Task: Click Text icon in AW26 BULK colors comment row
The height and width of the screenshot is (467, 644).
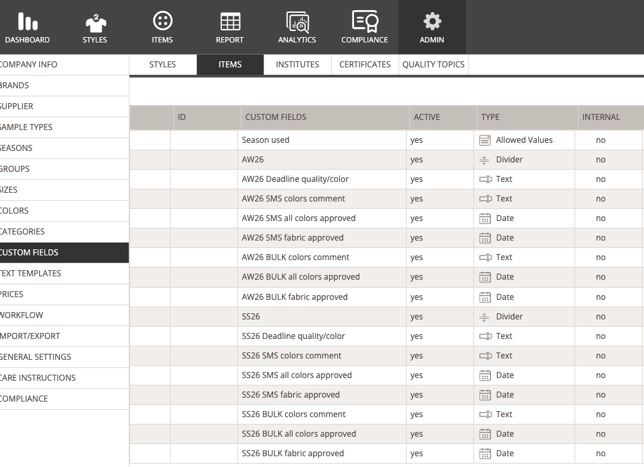Action: (x=485, y=258)
